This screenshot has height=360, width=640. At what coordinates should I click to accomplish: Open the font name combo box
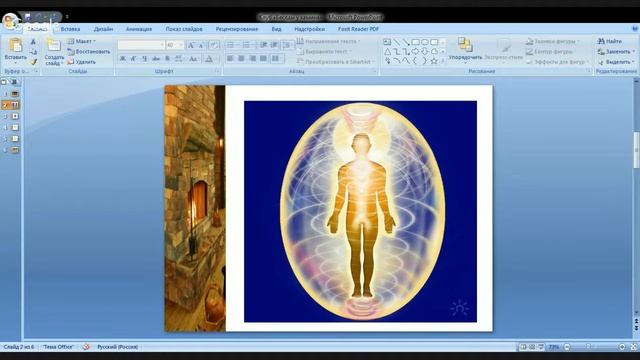tap(141, 45)
